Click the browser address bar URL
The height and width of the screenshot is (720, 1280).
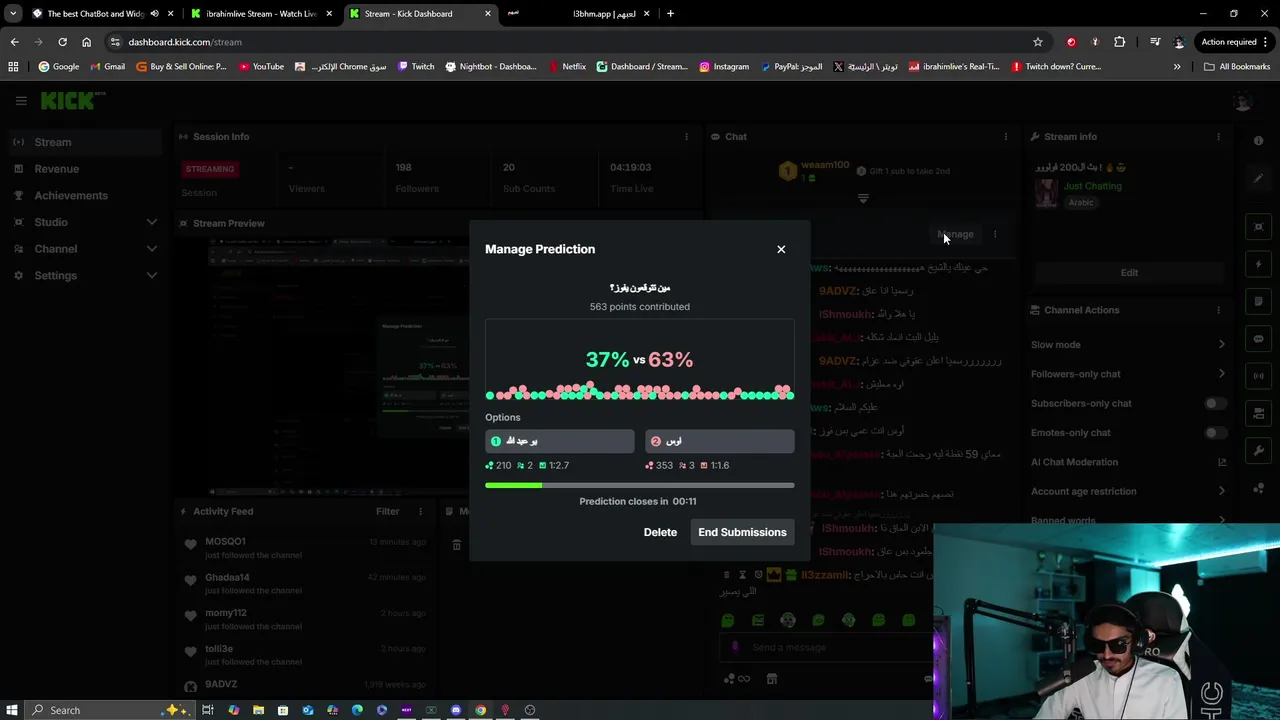coord(185,42)
